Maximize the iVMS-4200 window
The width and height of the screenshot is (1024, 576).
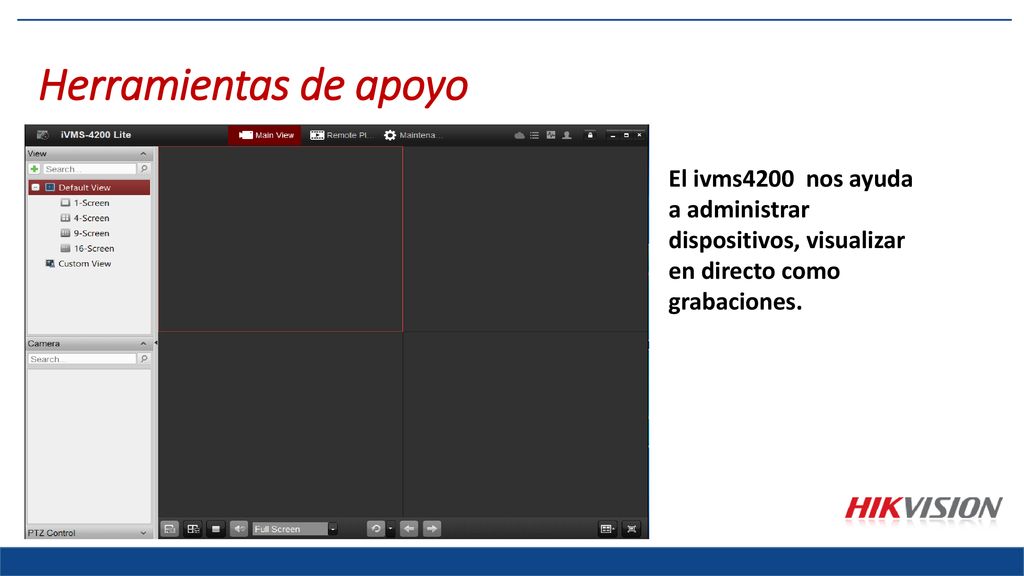tap(626, 135)
